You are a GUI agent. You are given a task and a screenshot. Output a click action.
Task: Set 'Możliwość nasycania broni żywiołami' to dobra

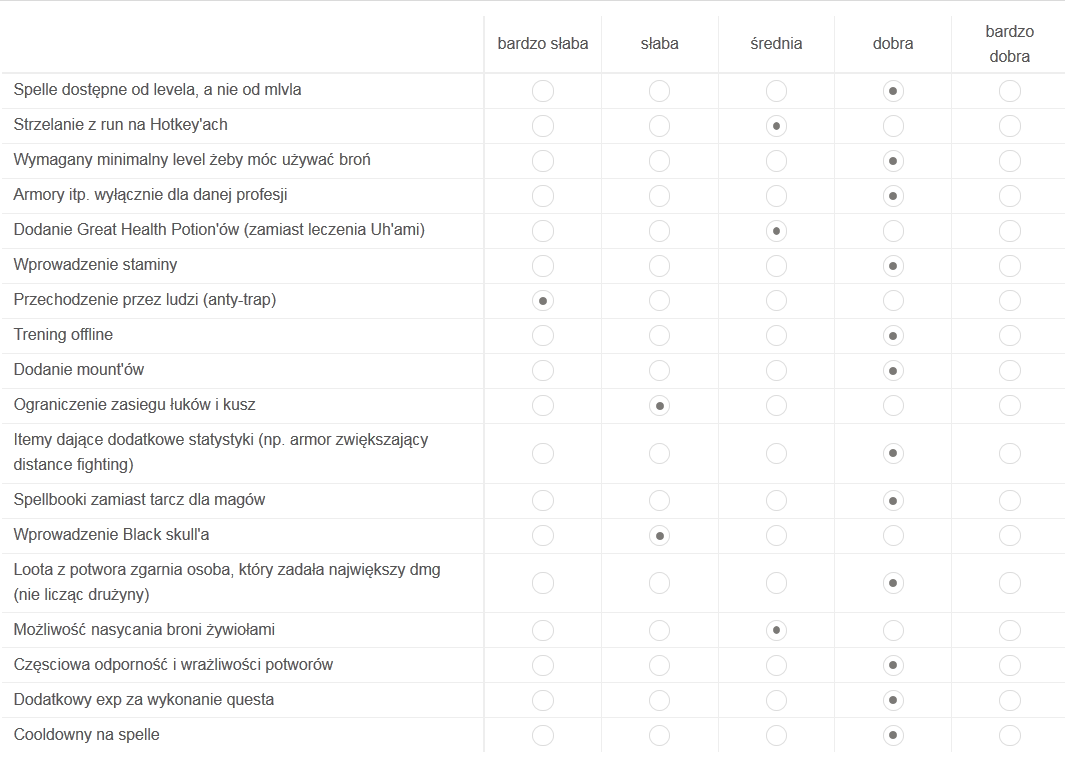[893, 631]
